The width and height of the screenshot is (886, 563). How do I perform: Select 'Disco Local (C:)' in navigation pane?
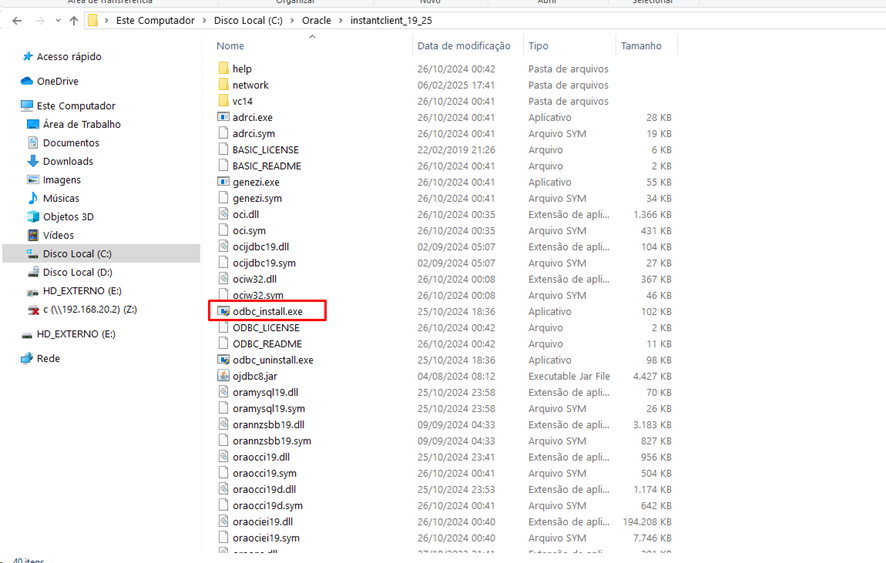coord(77,254)
